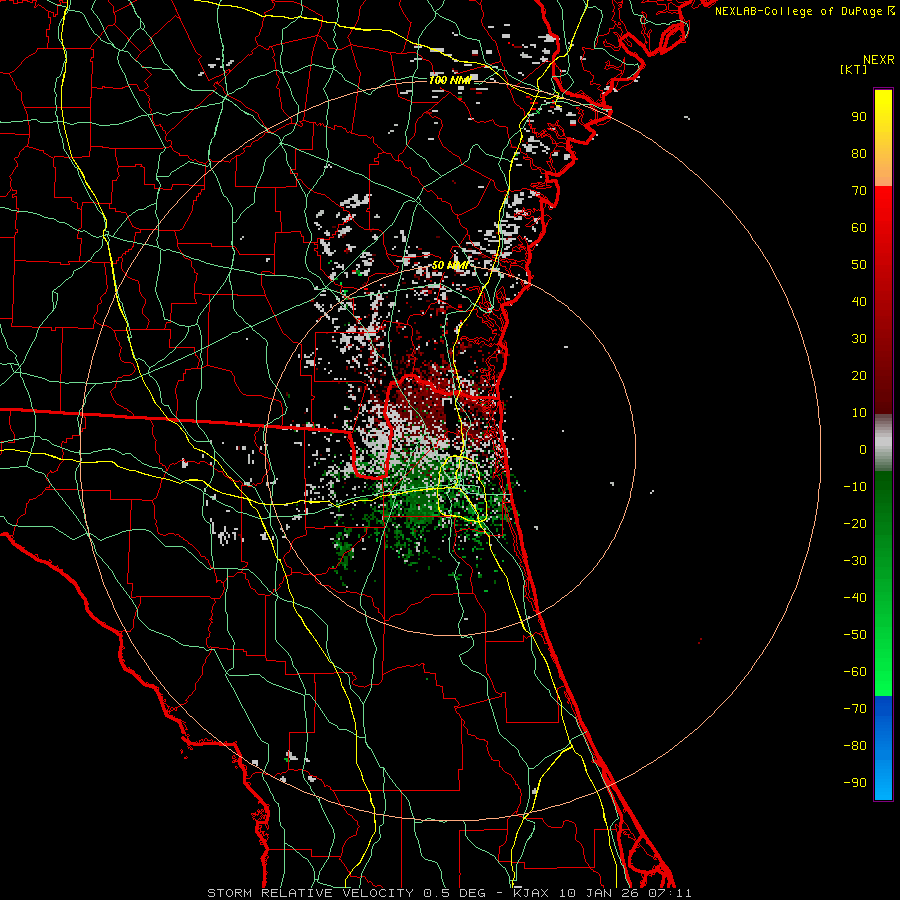Click the positive 40 scale value
Image resolution: width=900 pixels, height=900 pixels.
(x=859, y=302)
